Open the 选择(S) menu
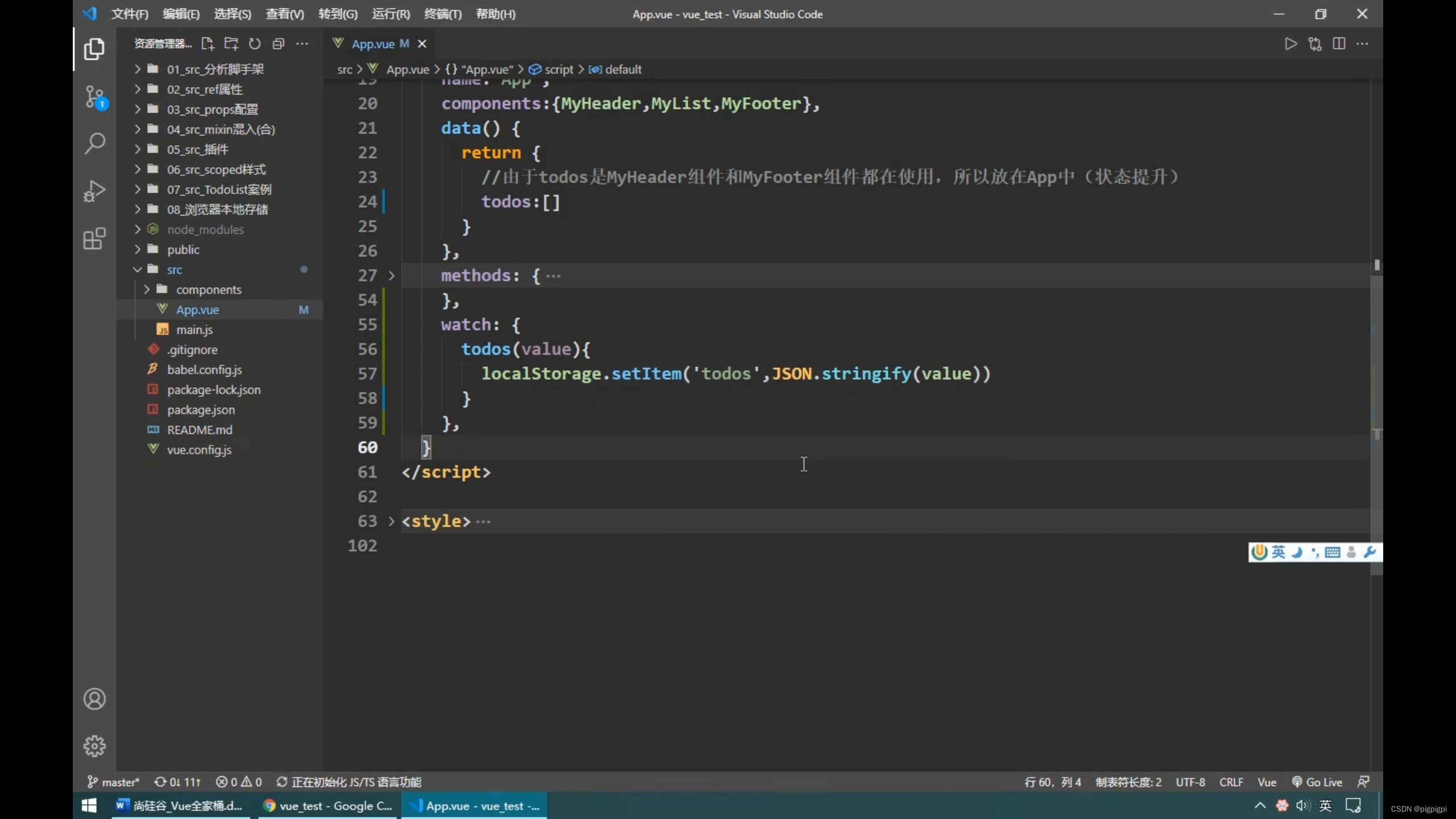The image size is (1456, 819). 233,14
